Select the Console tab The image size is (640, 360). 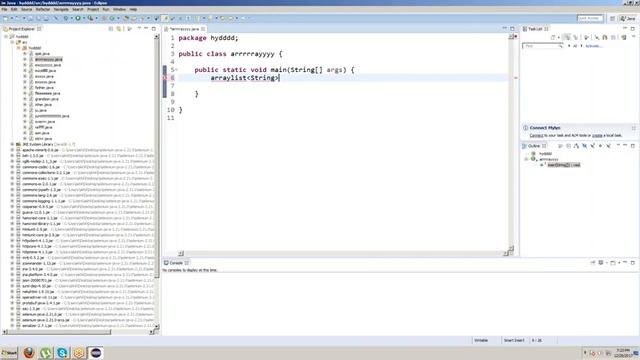[x=176, y=263]
